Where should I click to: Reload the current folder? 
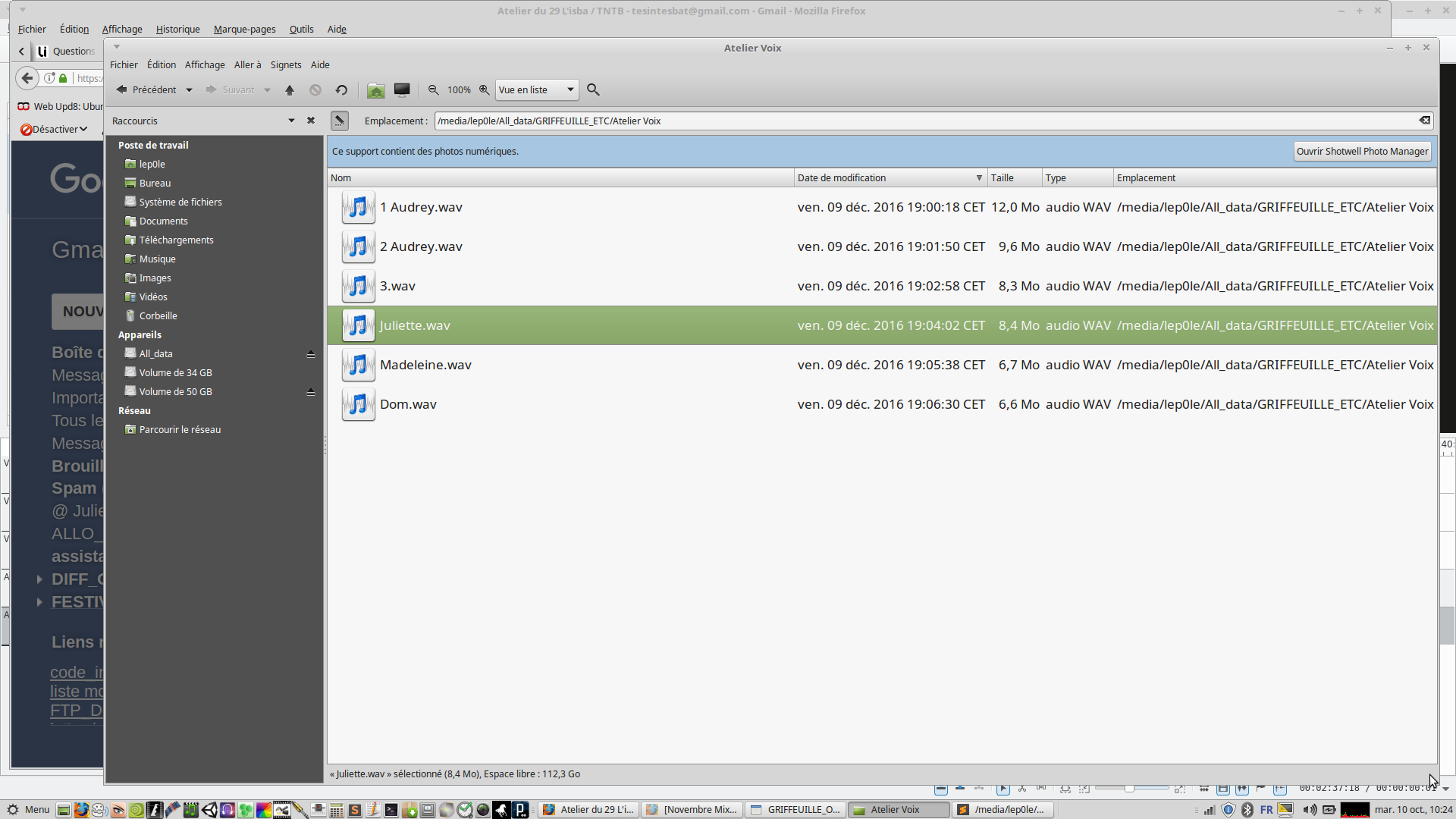click(341, 90)
